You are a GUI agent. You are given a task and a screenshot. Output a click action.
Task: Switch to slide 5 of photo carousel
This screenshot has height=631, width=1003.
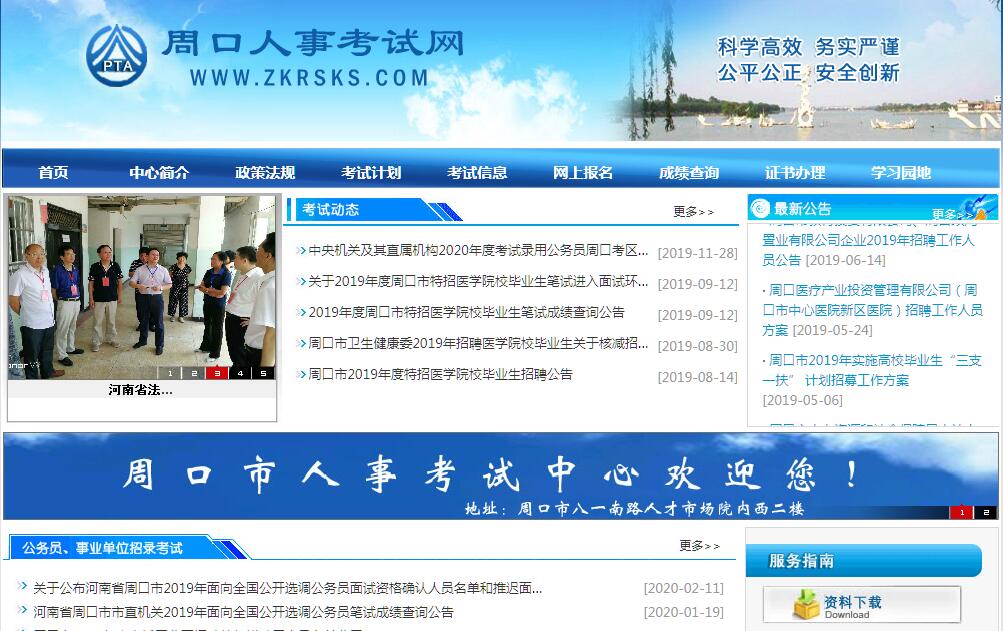pos(263,373)
